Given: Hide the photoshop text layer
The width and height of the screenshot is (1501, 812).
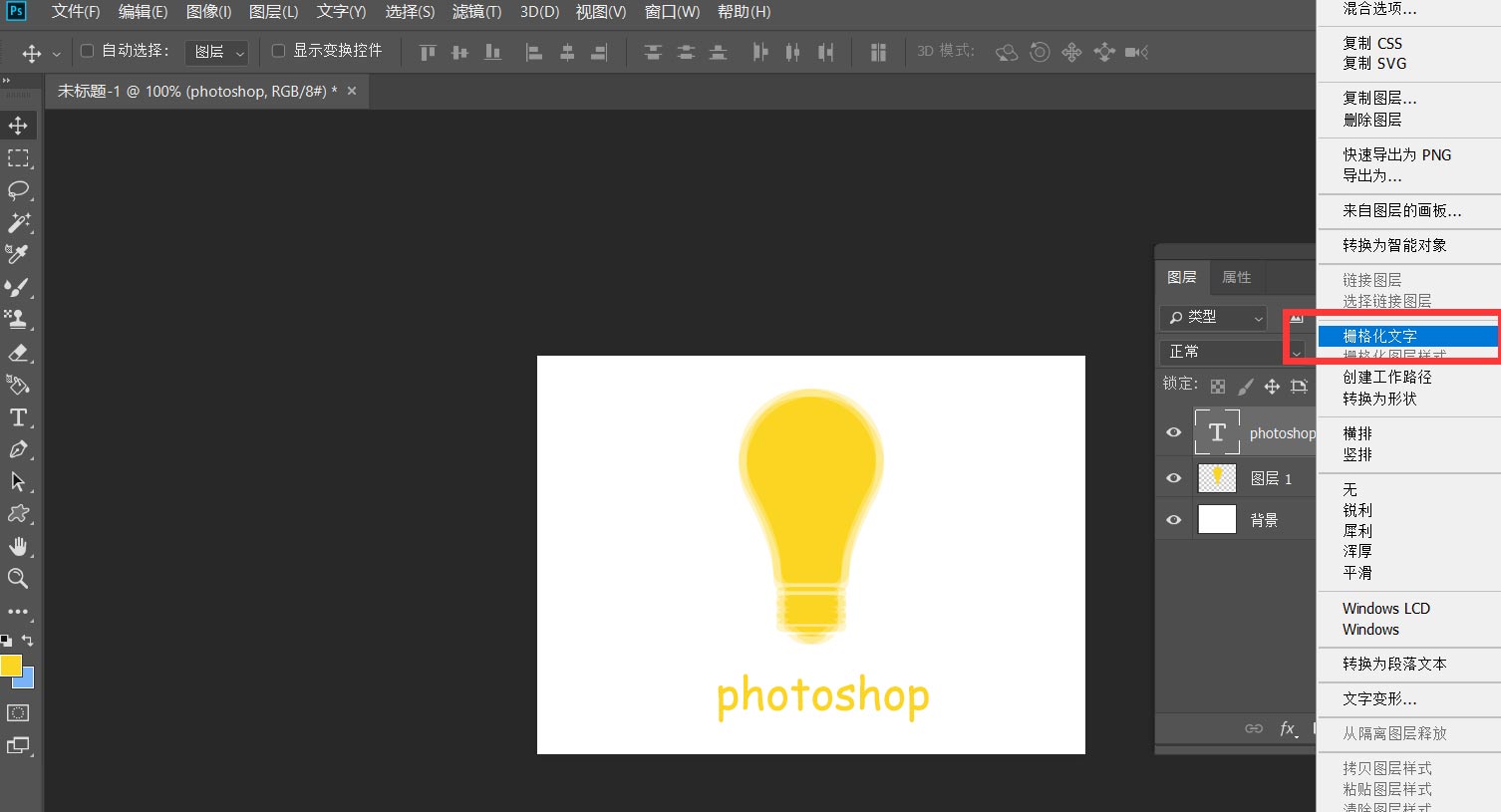Looking at the screenshot, I should (x=1174, y=432).
